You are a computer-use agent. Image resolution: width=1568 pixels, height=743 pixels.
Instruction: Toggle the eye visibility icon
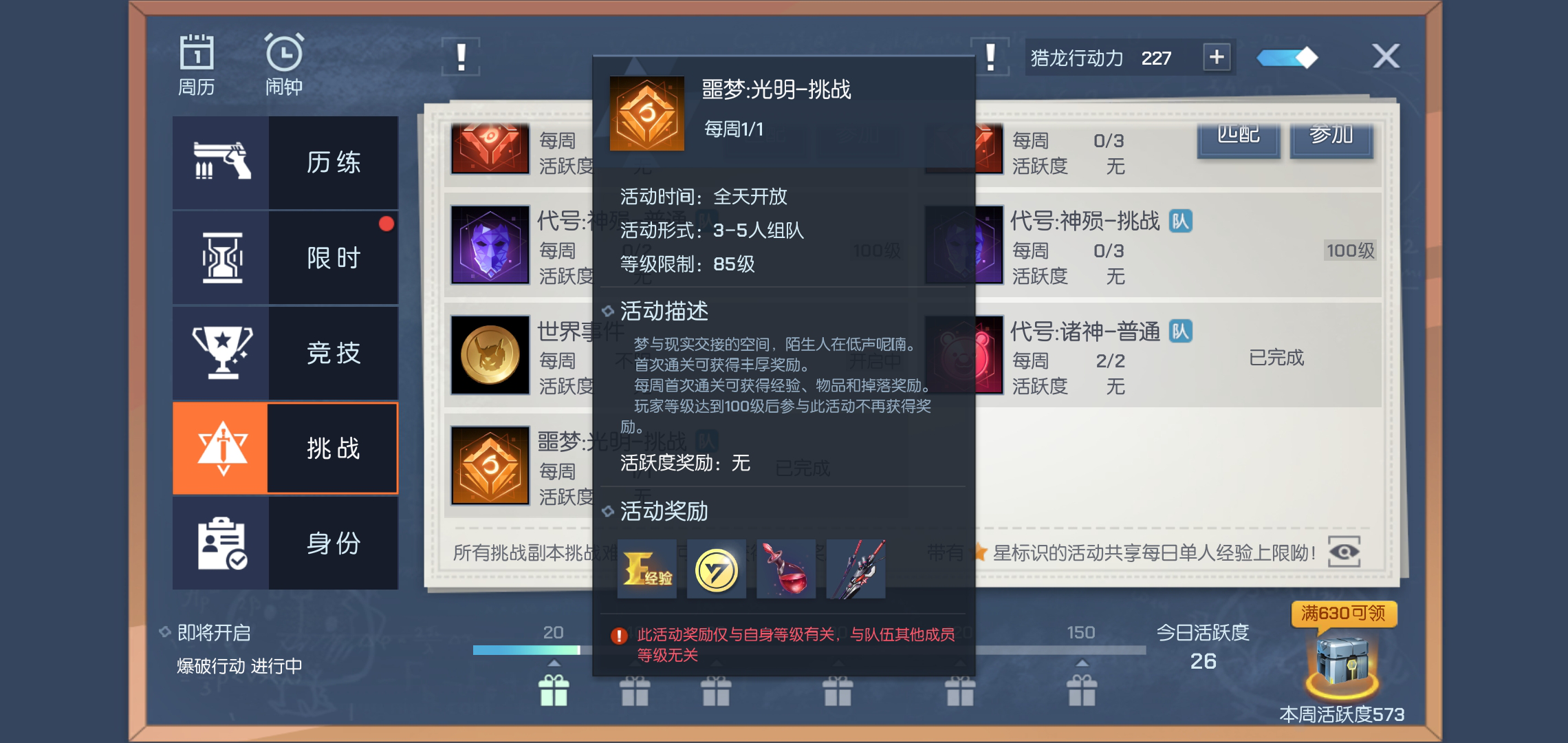1344,552
